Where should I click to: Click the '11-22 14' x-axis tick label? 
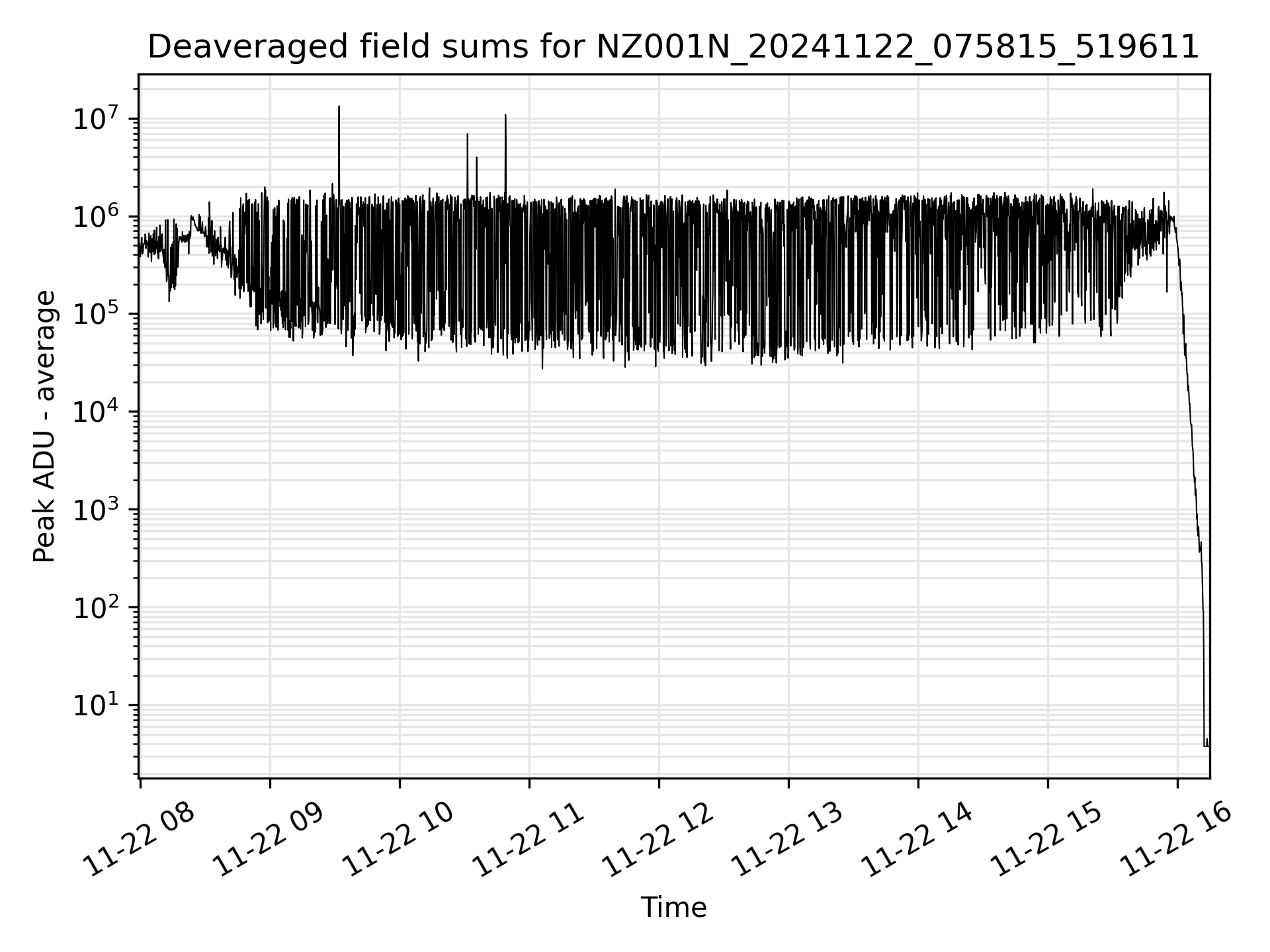(918, 840)
